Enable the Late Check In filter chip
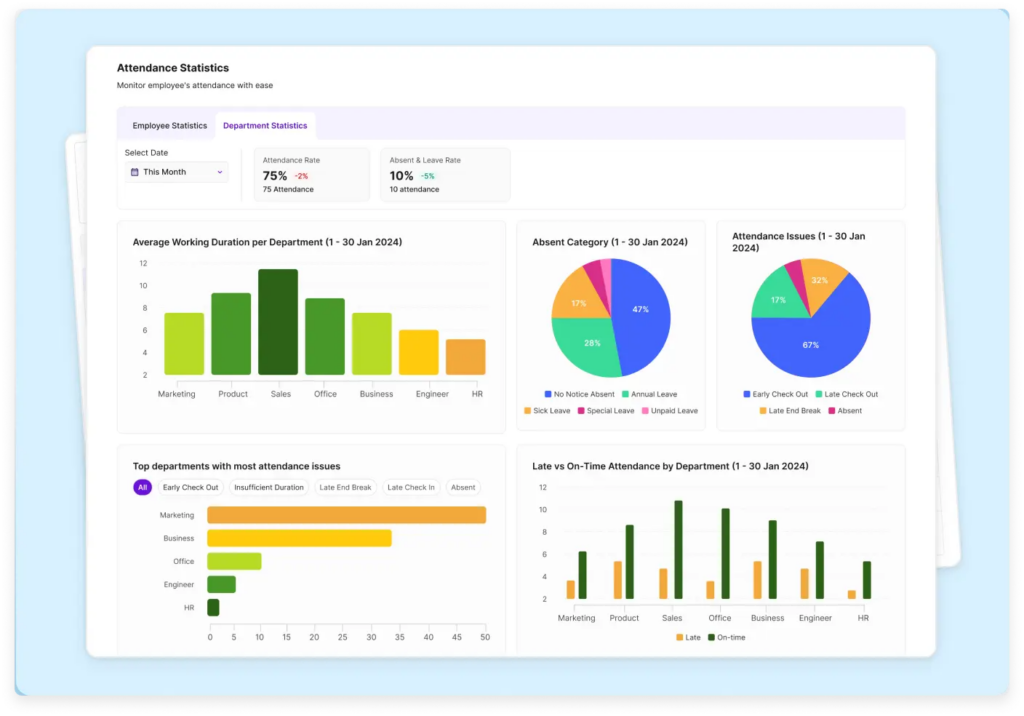This screenshot has height=716, width=1024. click(410, 487)
